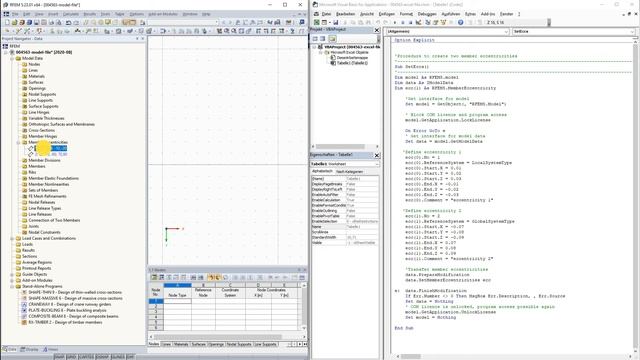This screenshot has height=360, width=640.
Task: Open the Add-on Modules menu in RFEM
Action: coord(163,14)
